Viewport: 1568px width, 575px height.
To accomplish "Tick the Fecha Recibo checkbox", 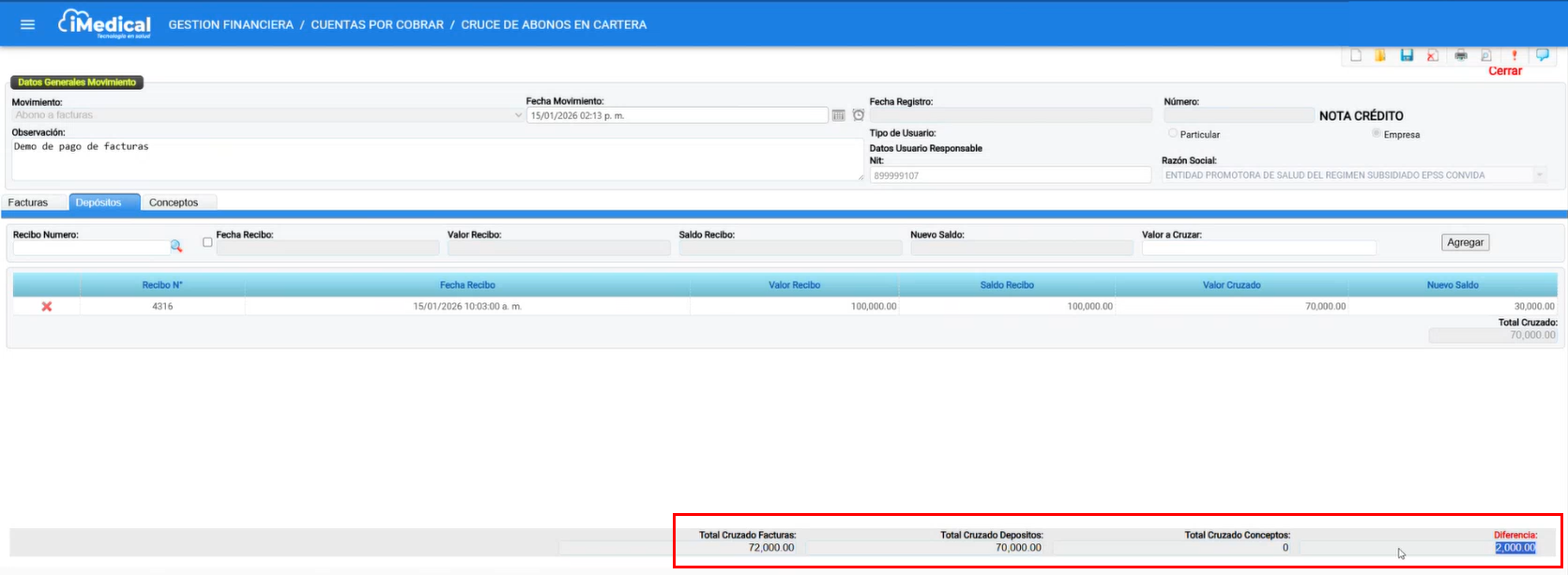I will click(x=207, y=242).
